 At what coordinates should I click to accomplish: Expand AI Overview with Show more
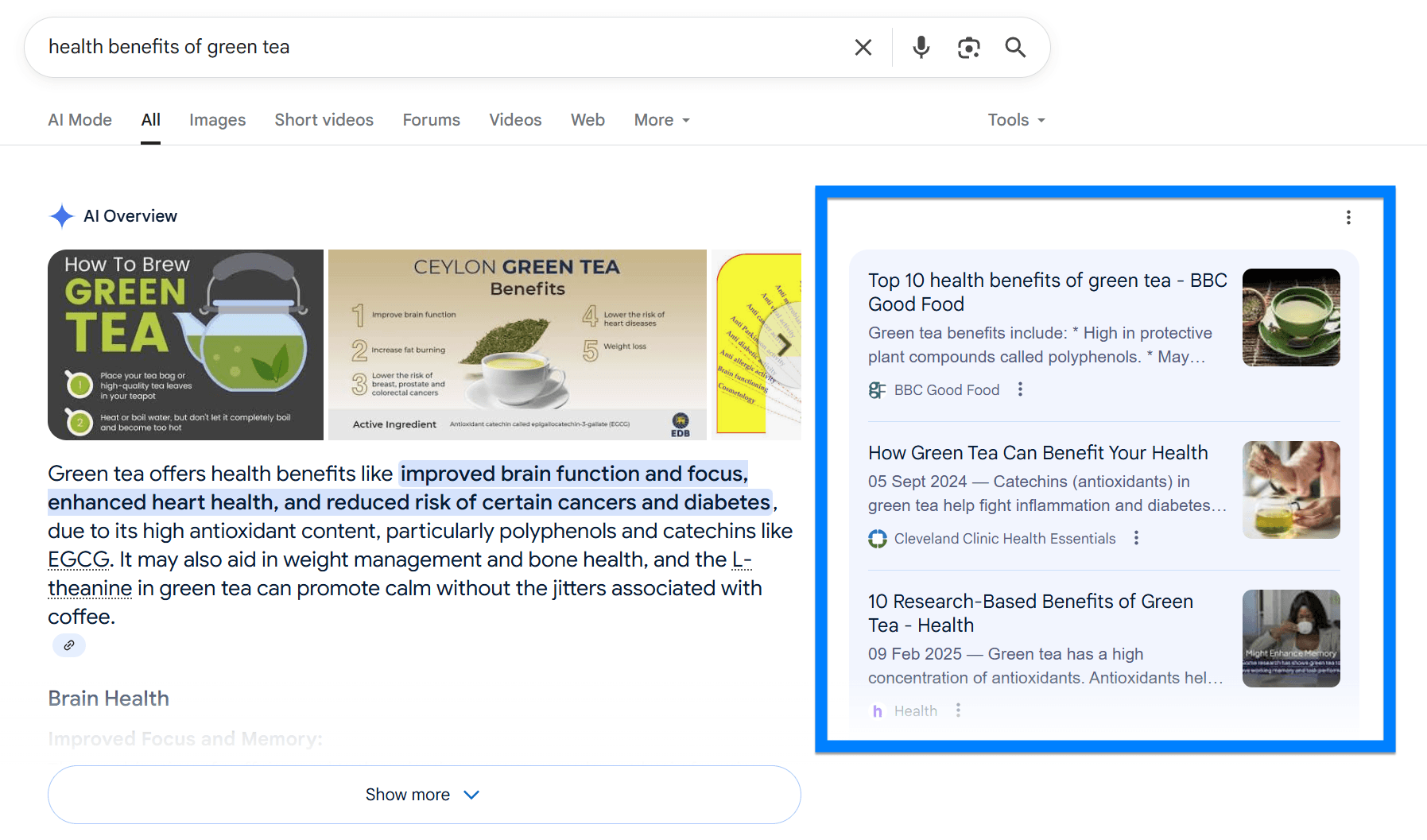tap(424, 795)
